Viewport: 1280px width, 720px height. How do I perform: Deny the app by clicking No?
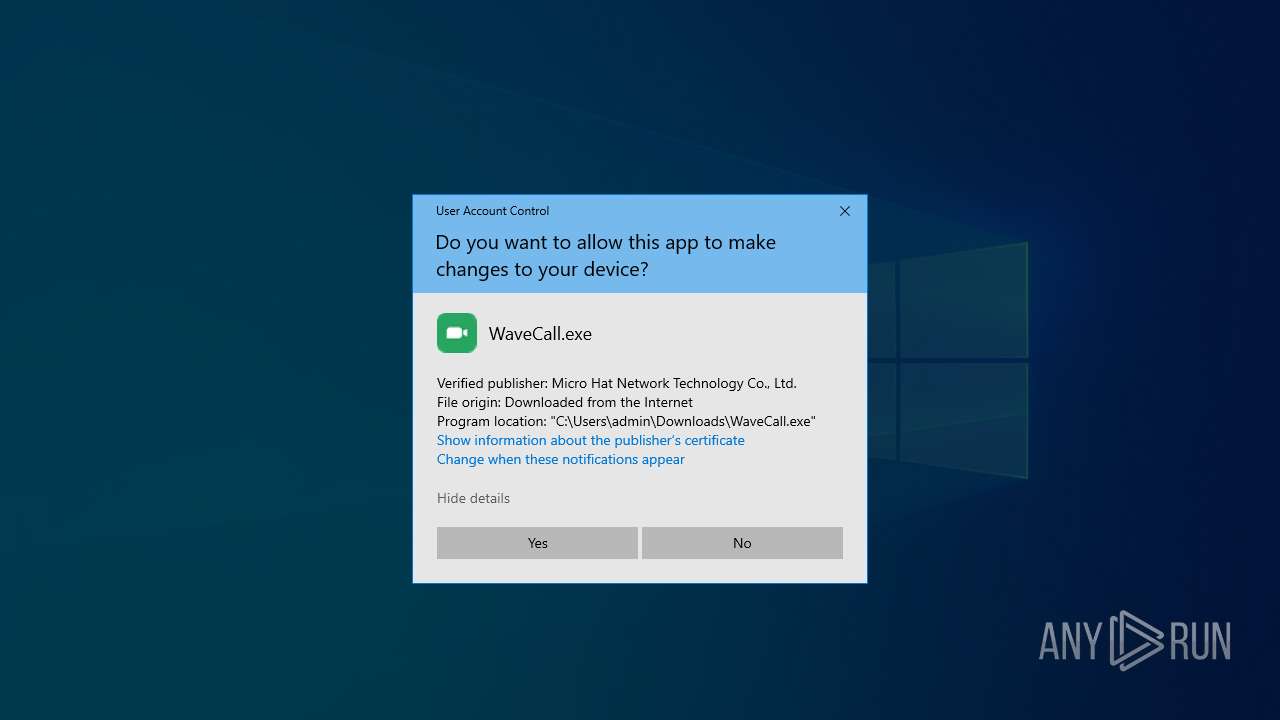pos(742,543)
